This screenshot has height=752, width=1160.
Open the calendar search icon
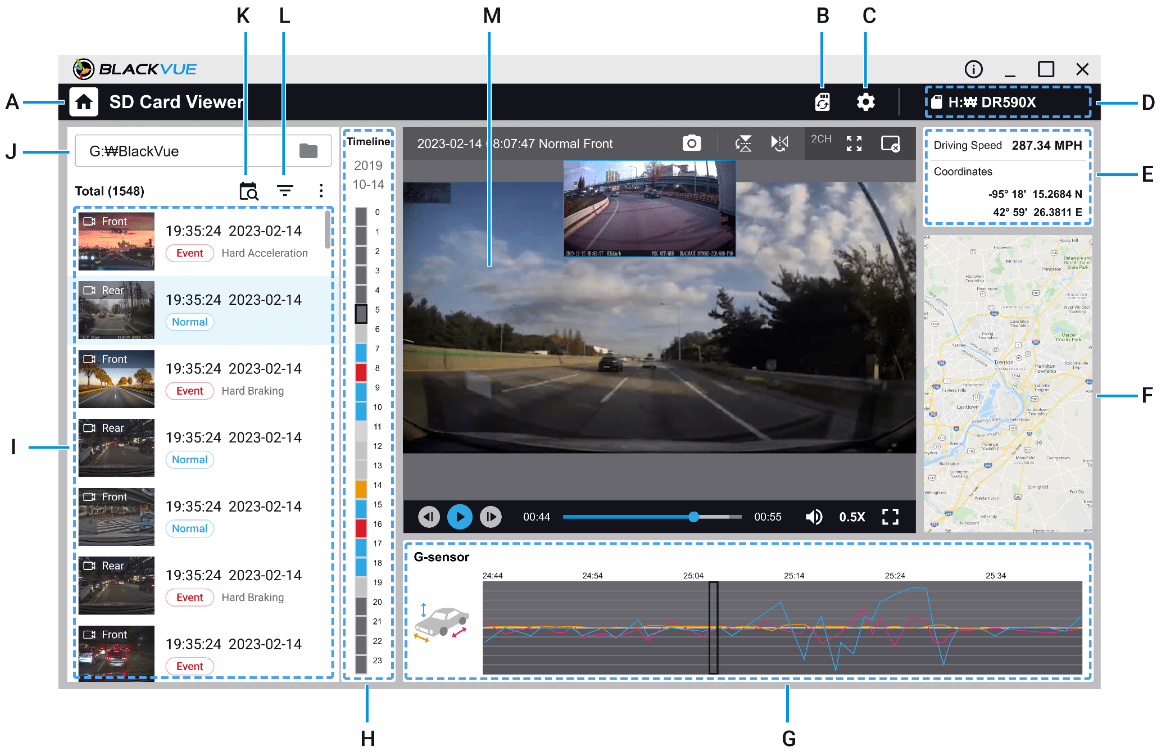(x=249, y=190)
